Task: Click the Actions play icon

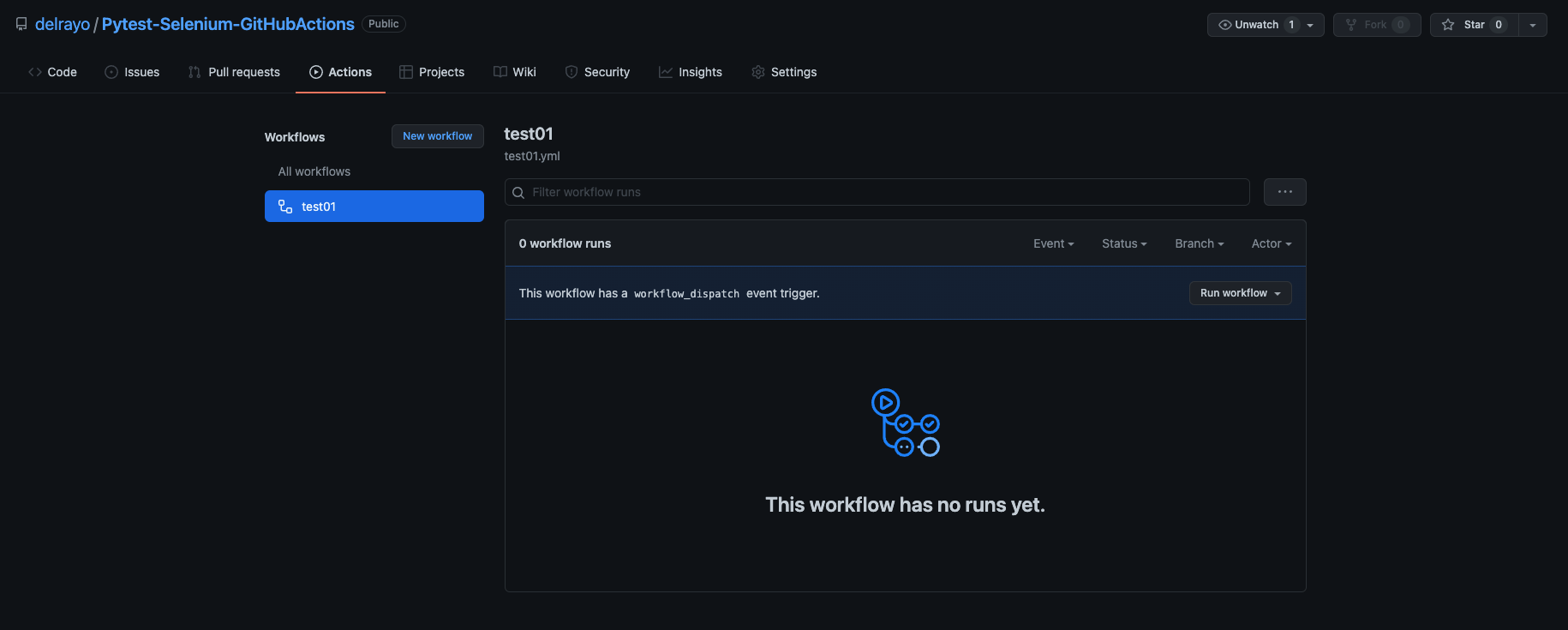Action: click(316, 72)
